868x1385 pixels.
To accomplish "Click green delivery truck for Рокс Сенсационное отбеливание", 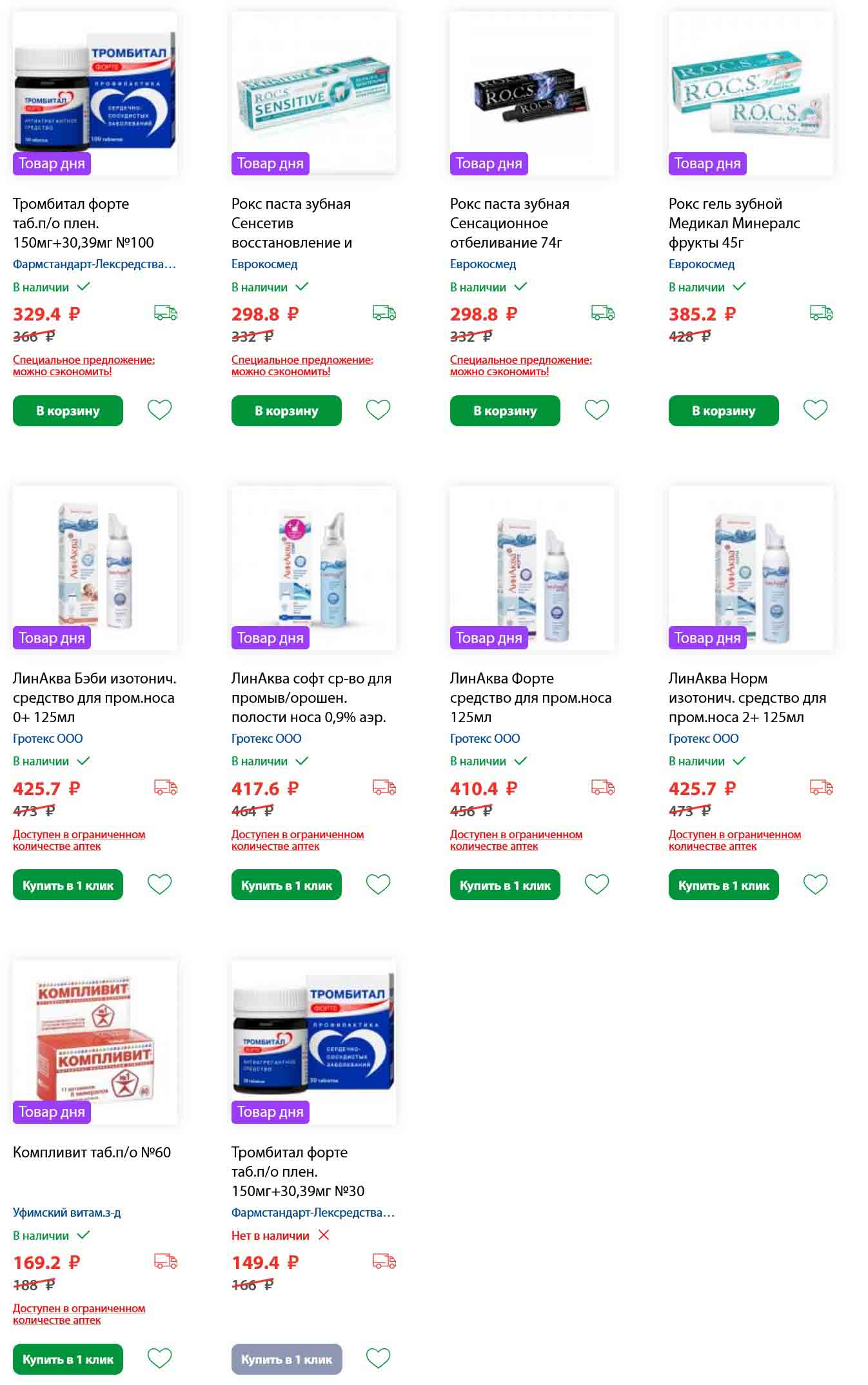I will [x=603, y=313].
